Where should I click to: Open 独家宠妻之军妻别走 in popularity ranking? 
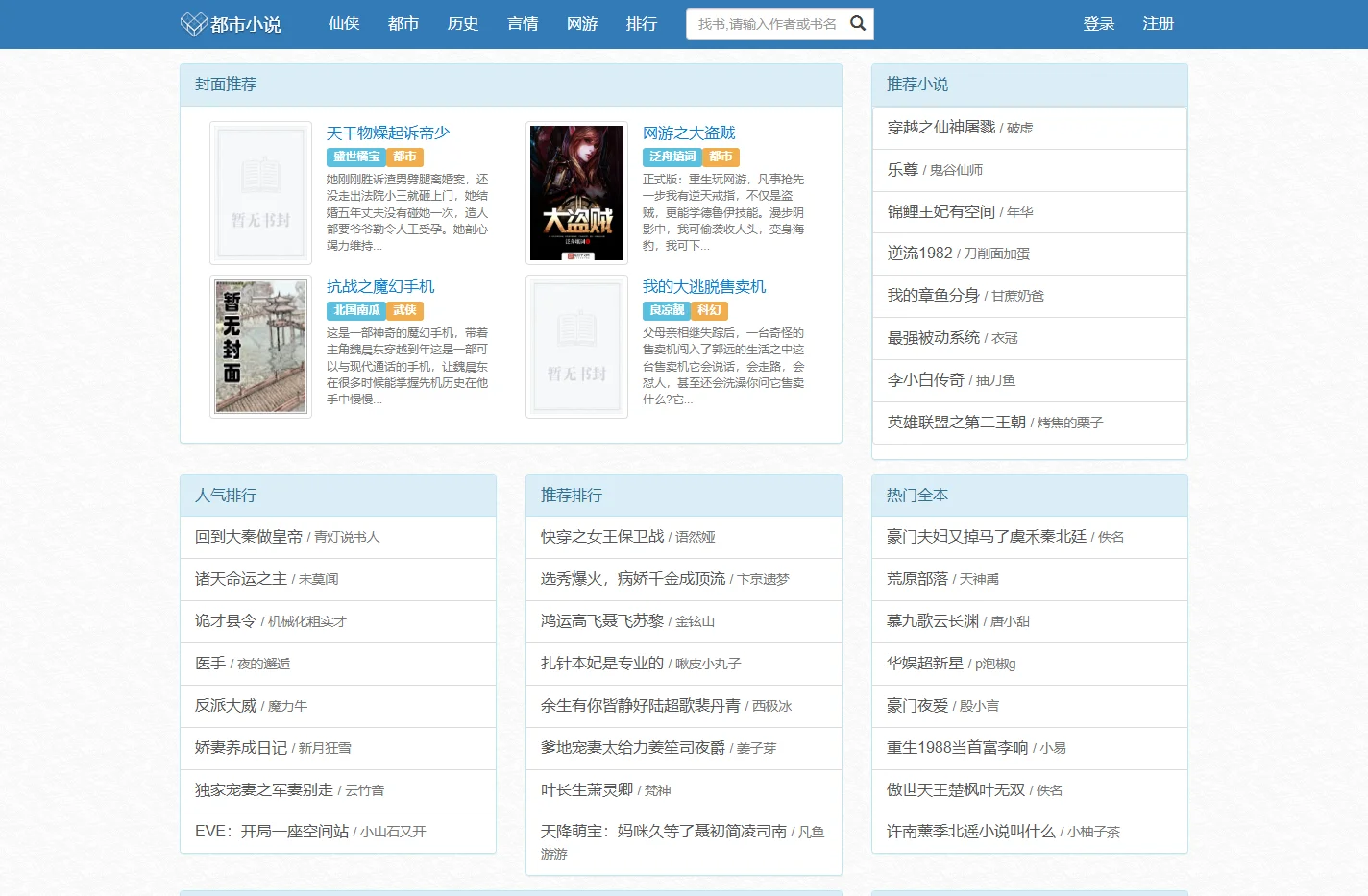(264, 790)
